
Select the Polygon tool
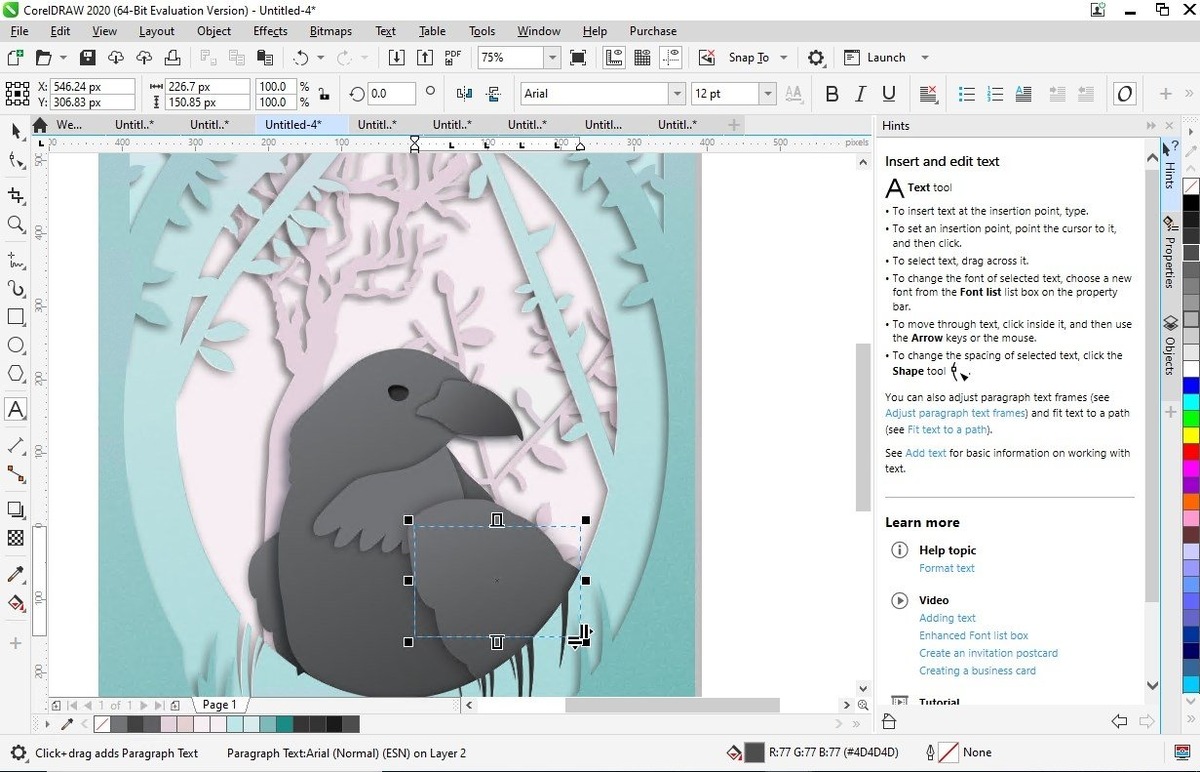(16, 373)
